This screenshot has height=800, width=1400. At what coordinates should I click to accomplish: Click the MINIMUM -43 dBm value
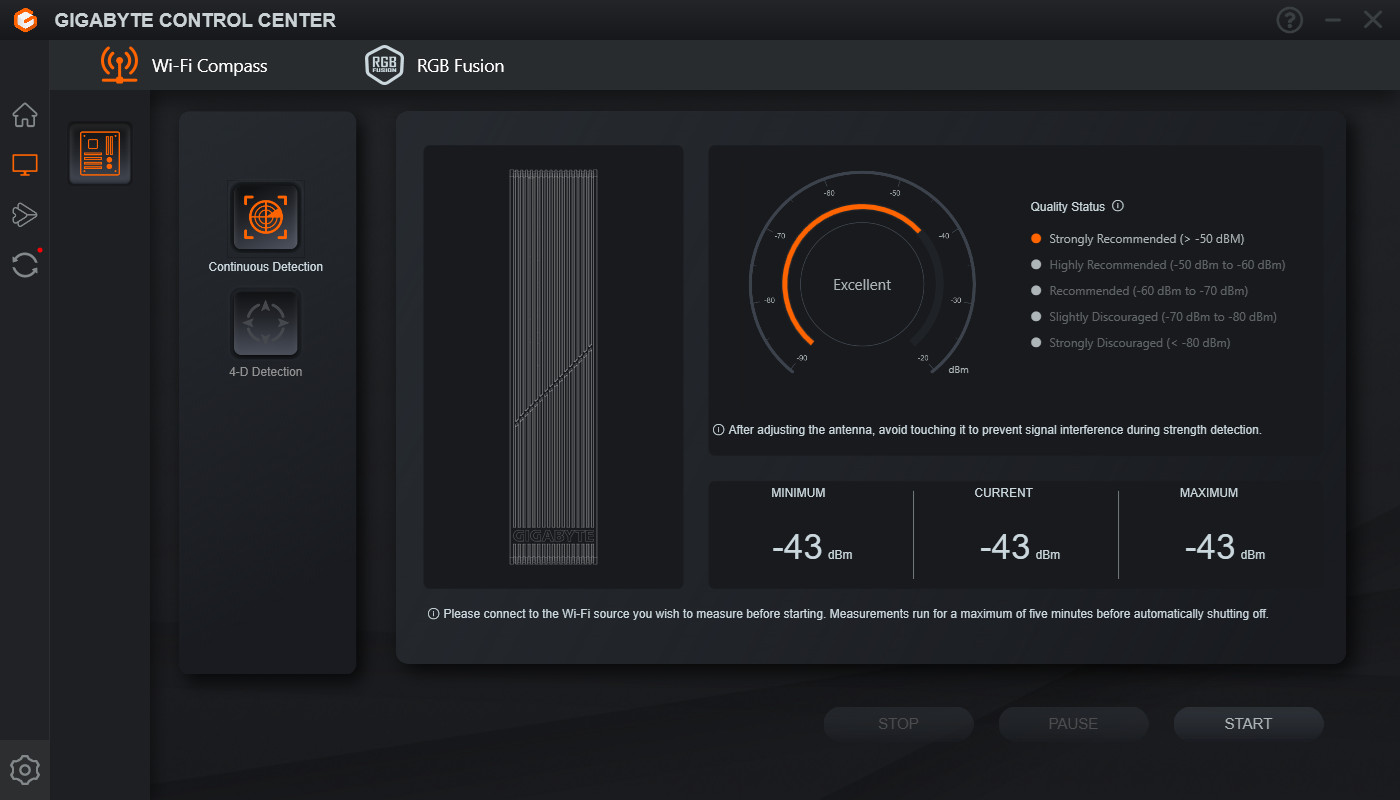click(x=811, y=547)
